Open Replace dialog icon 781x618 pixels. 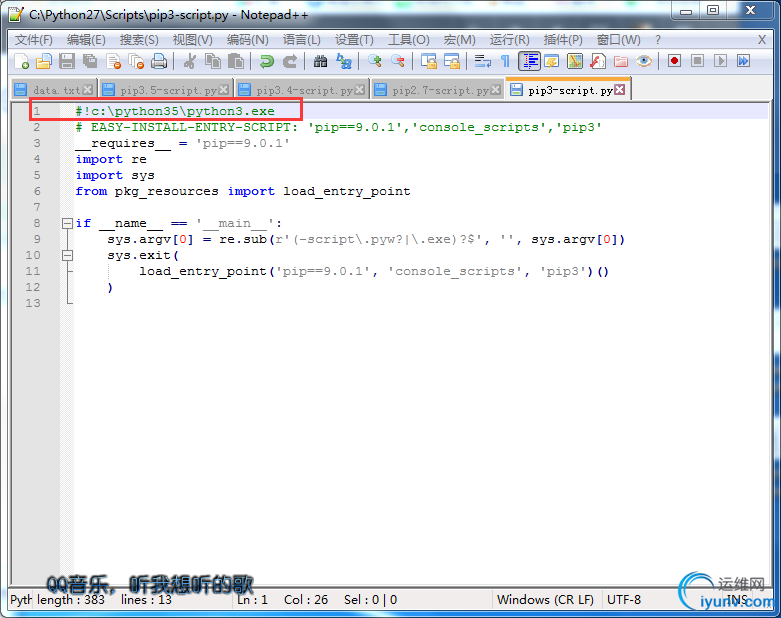tap(344, 61)
